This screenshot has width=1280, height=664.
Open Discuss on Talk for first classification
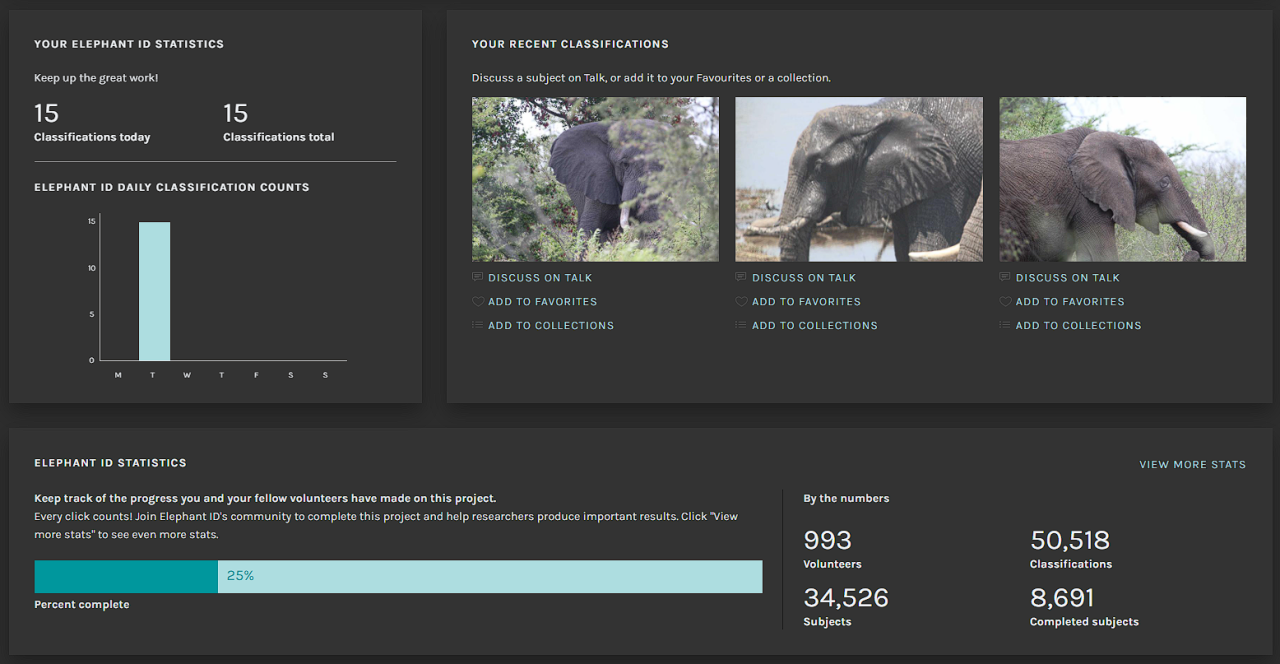pyautogui.click(x=540, y=278)
